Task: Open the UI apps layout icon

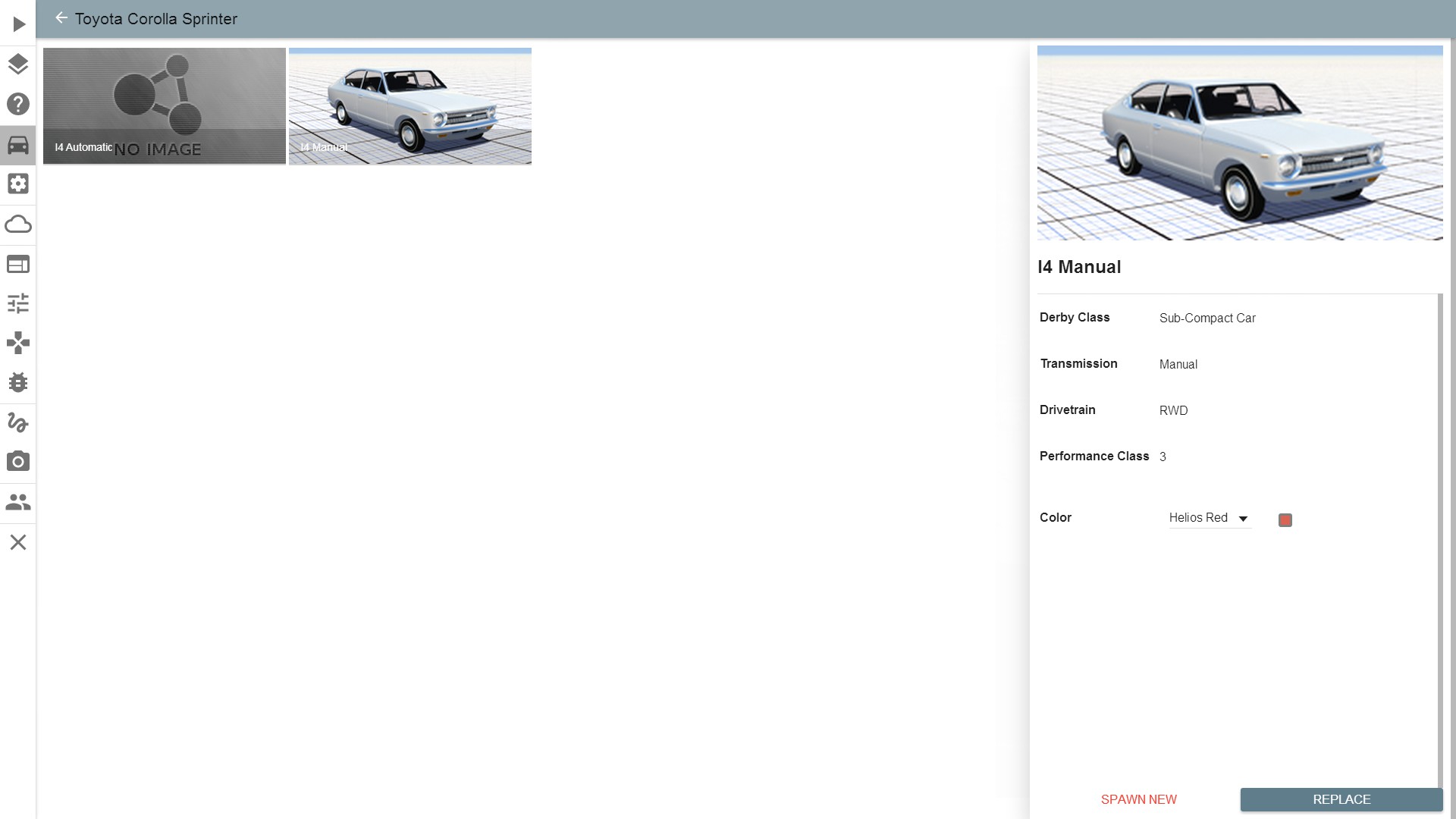Action: pos(18,264)
